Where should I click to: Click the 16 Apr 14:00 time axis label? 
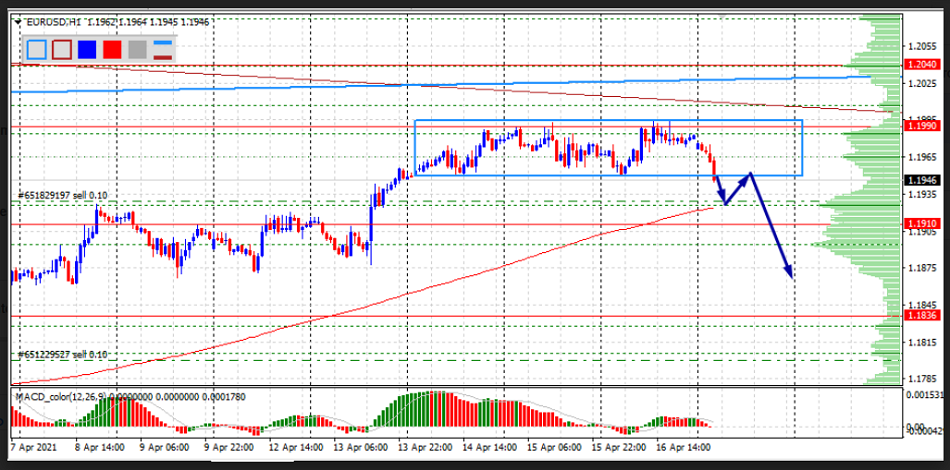685,448
